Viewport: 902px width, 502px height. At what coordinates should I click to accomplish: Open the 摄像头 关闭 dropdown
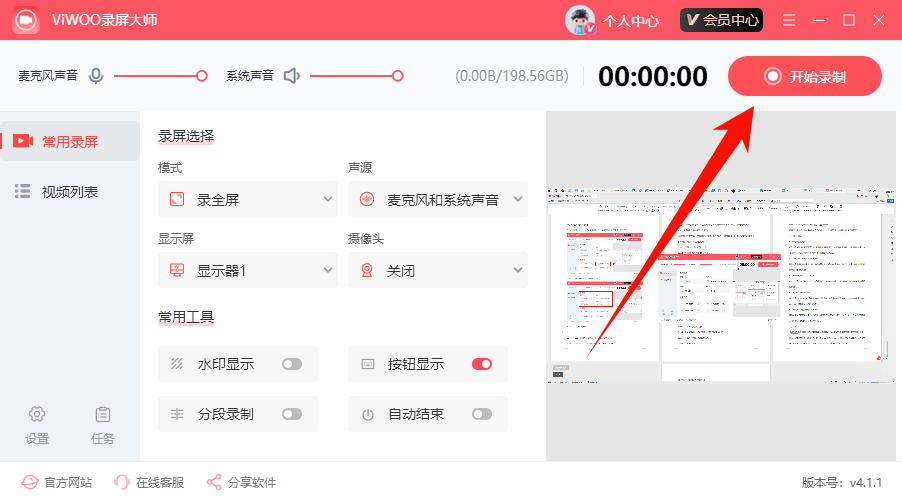(438, 270)
